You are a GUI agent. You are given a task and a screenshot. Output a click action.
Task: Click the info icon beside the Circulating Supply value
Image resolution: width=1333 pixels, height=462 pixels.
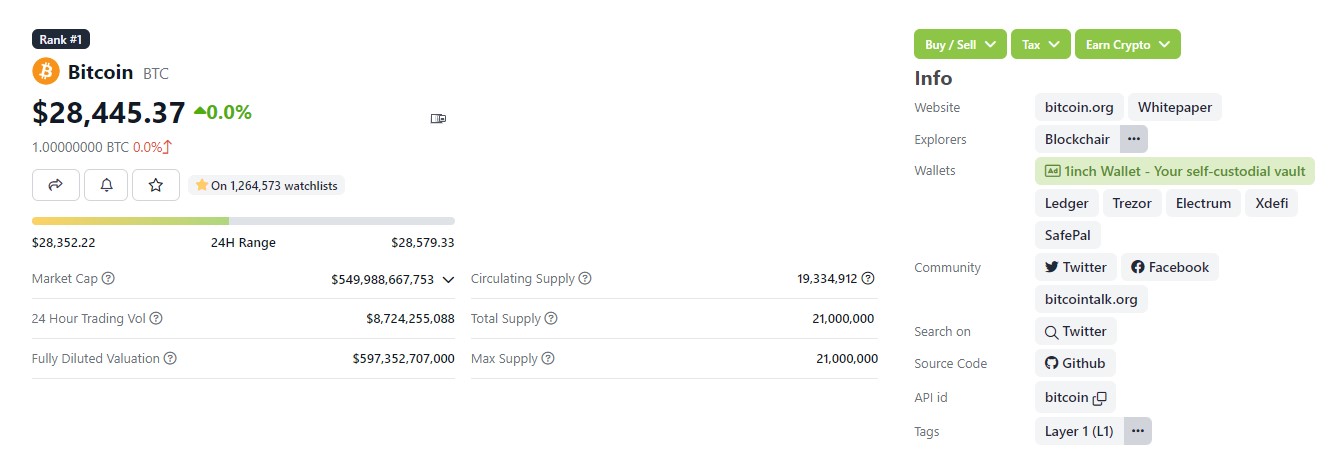click(x=868, y=279)
